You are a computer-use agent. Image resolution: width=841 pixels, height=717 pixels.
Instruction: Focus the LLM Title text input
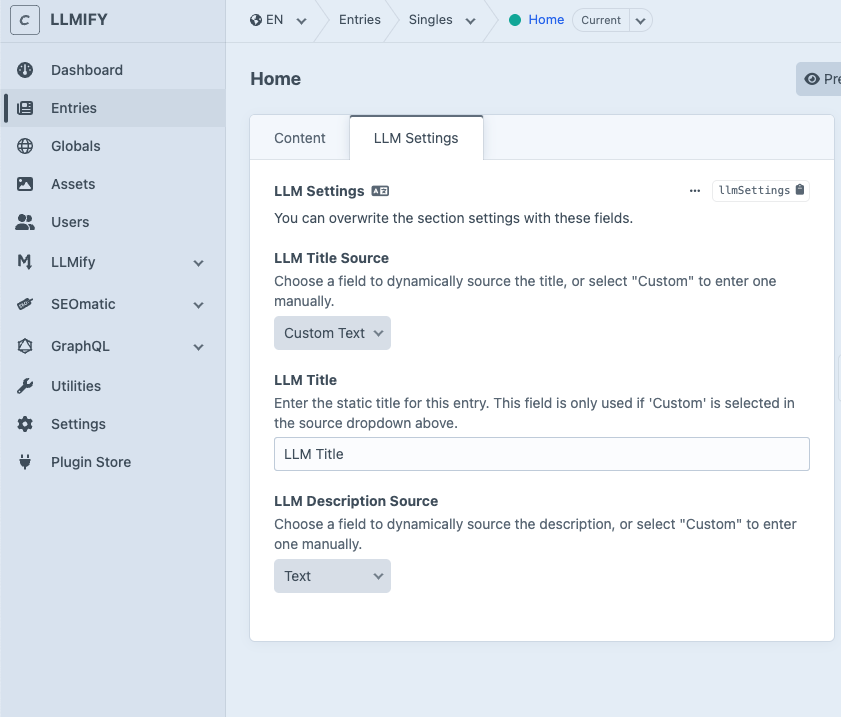[x=542, y=454]
